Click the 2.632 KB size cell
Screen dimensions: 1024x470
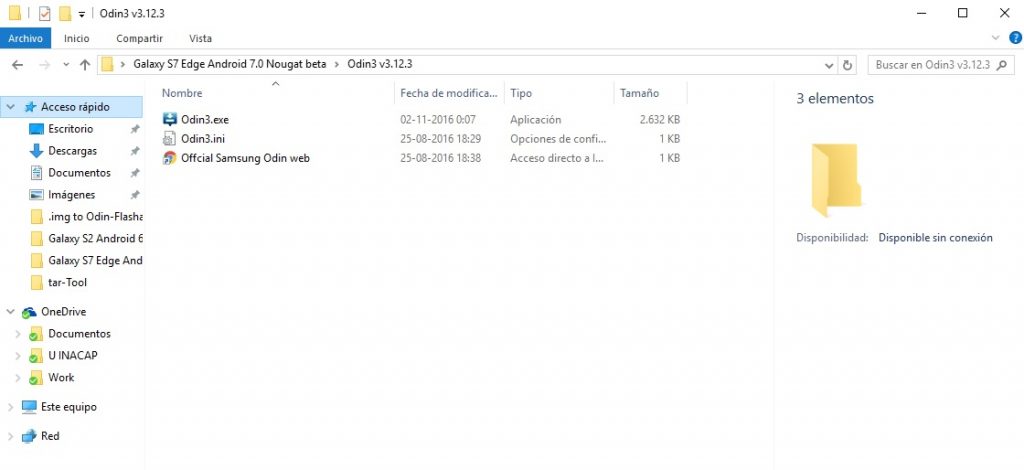pyautogui.click(x=660, y=119)
